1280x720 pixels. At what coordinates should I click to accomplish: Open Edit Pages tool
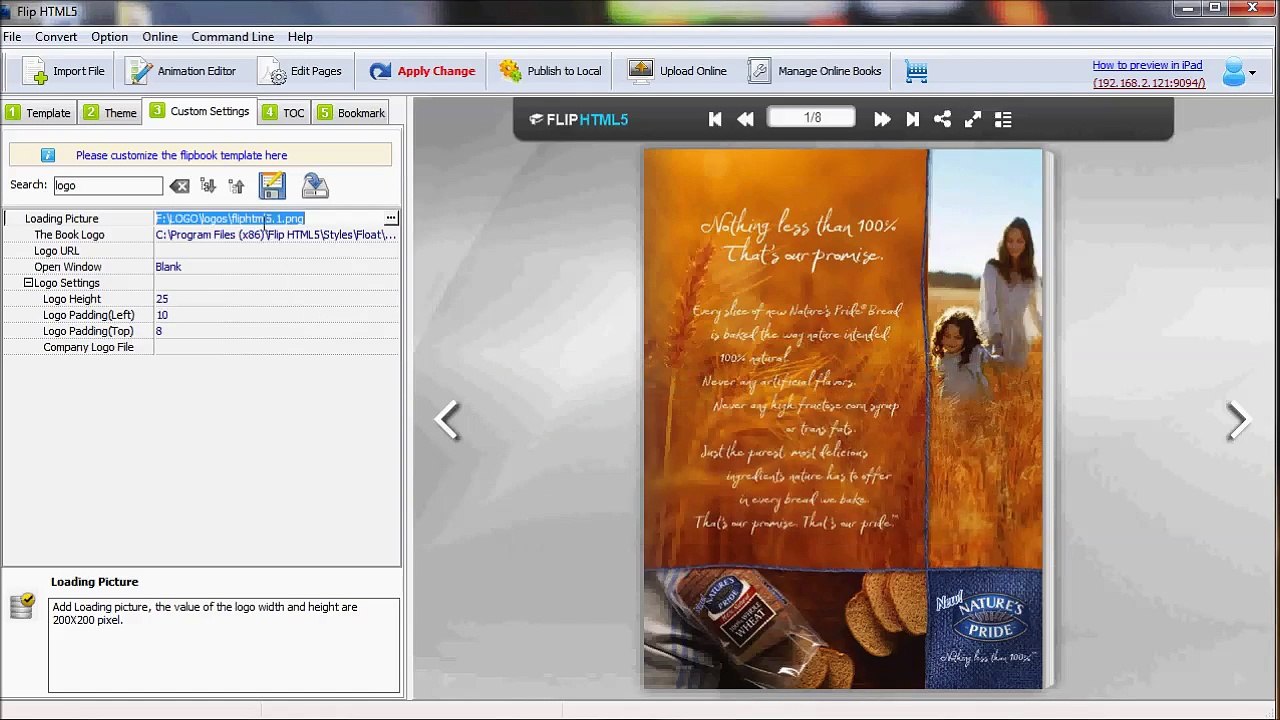301,71
